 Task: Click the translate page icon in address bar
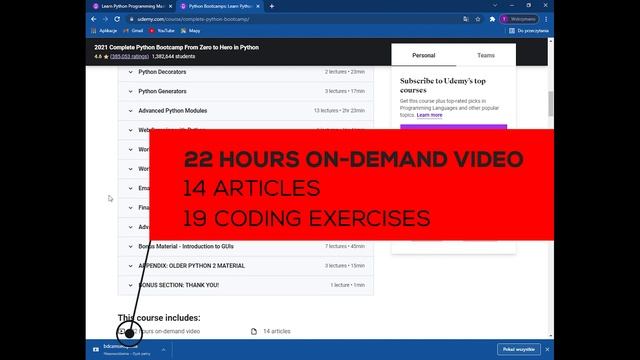click(466, 19)
